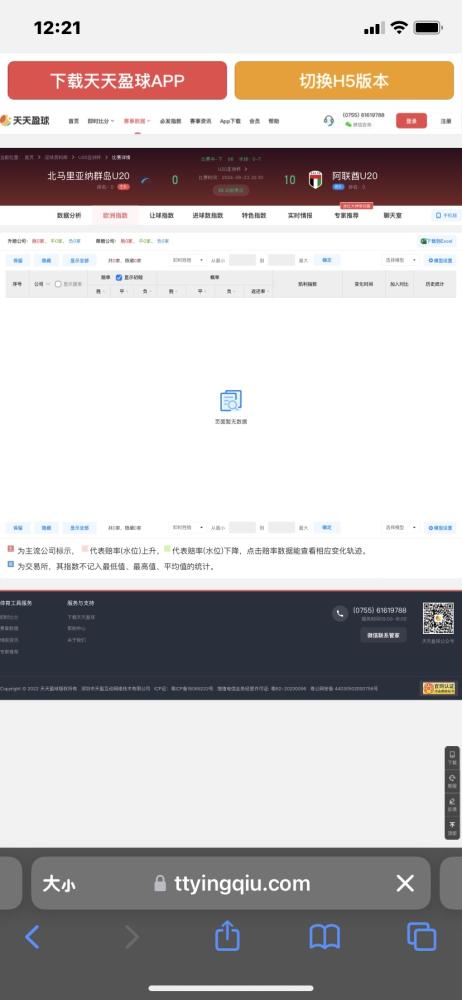Open the Safari share sheet icon
The image size is (462, 1000).
[227, 936]
